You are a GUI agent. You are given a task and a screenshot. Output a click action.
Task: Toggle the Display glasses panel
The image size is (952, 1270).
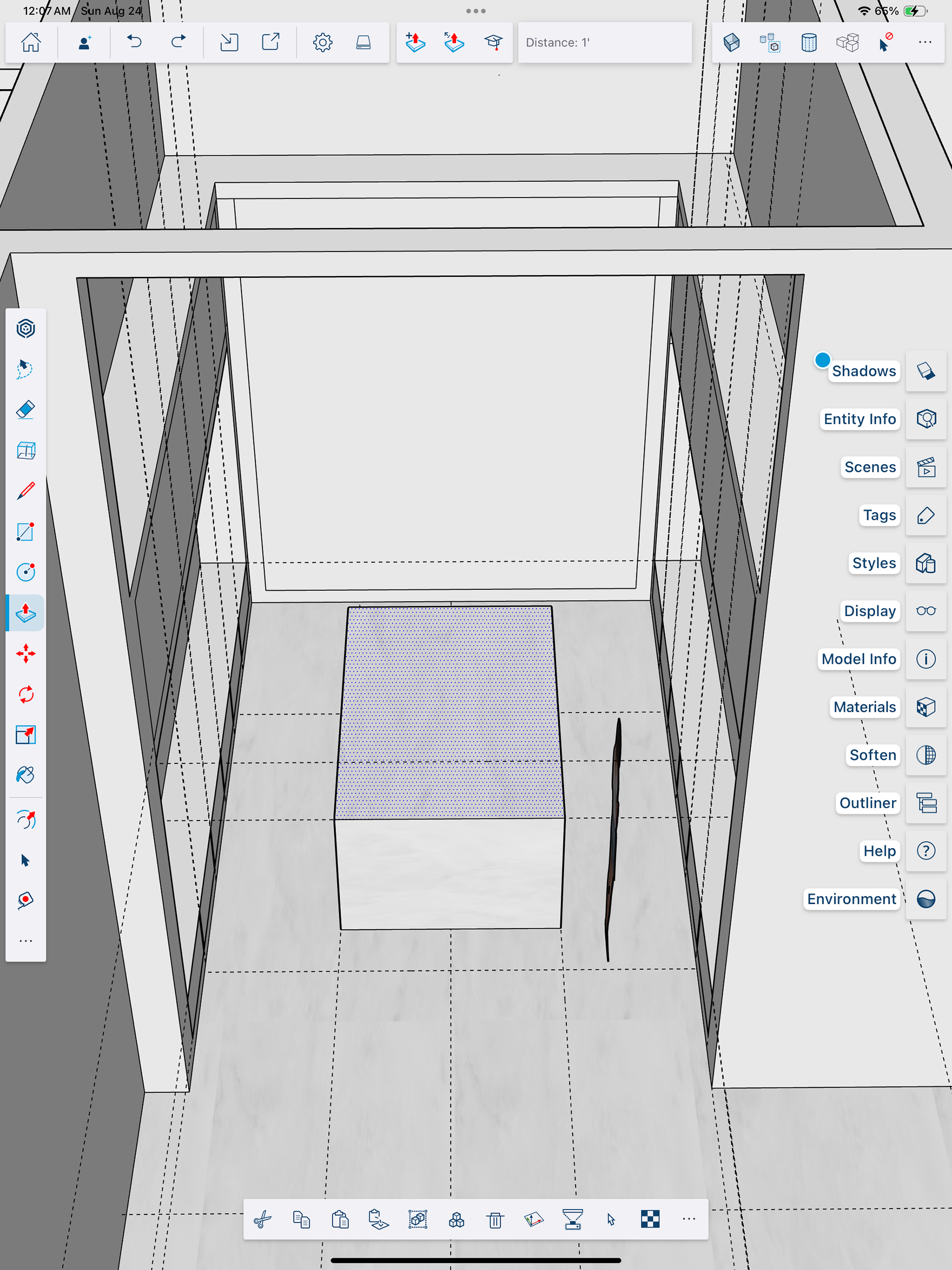[x=926, y=611]
